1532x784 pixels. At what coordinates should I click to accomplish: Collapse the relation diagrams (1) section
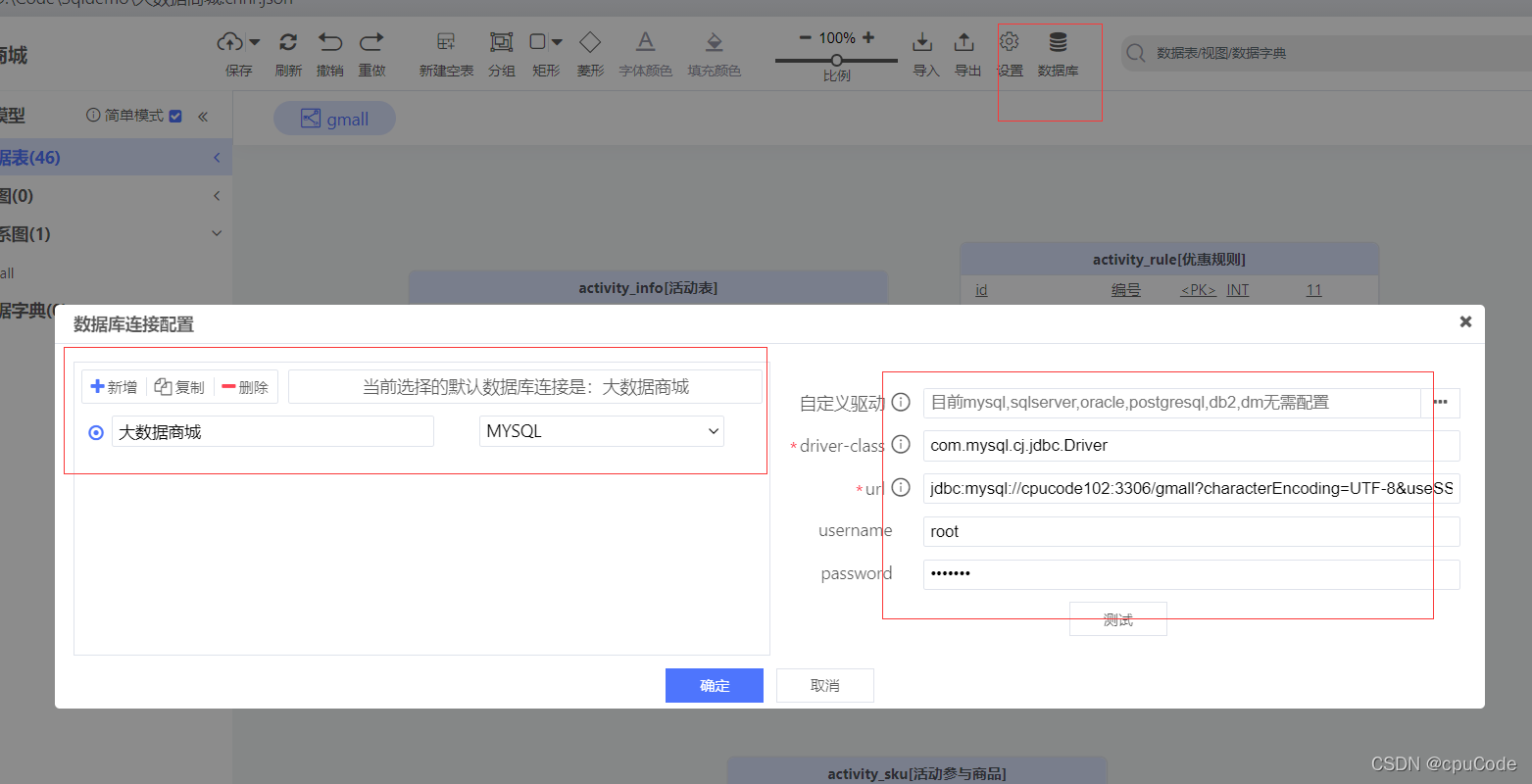click(x=217, y=233)
